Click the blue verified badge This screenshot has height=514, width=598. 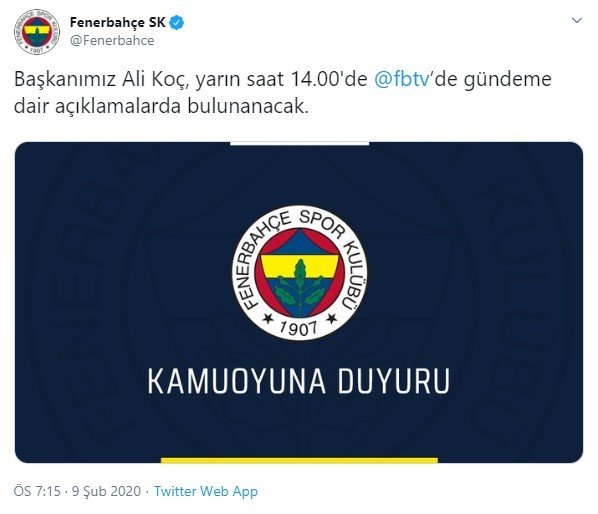point(176,22)
